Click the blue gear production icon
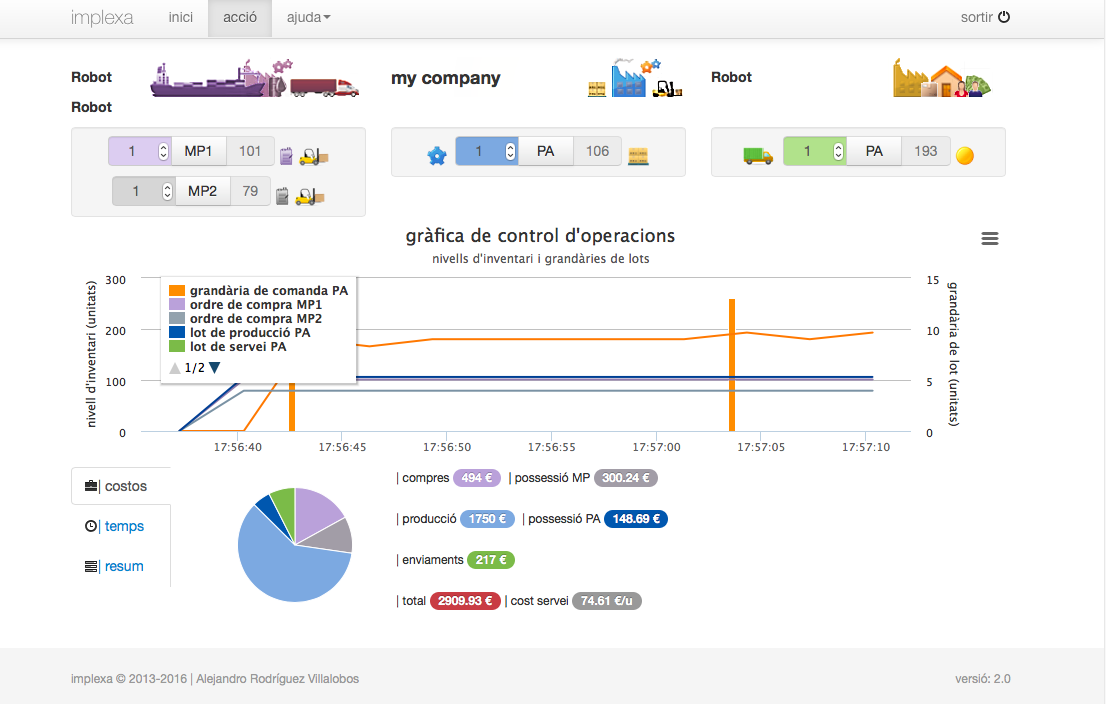Screen dimensions: 1106x704 (x=436, y=155)
